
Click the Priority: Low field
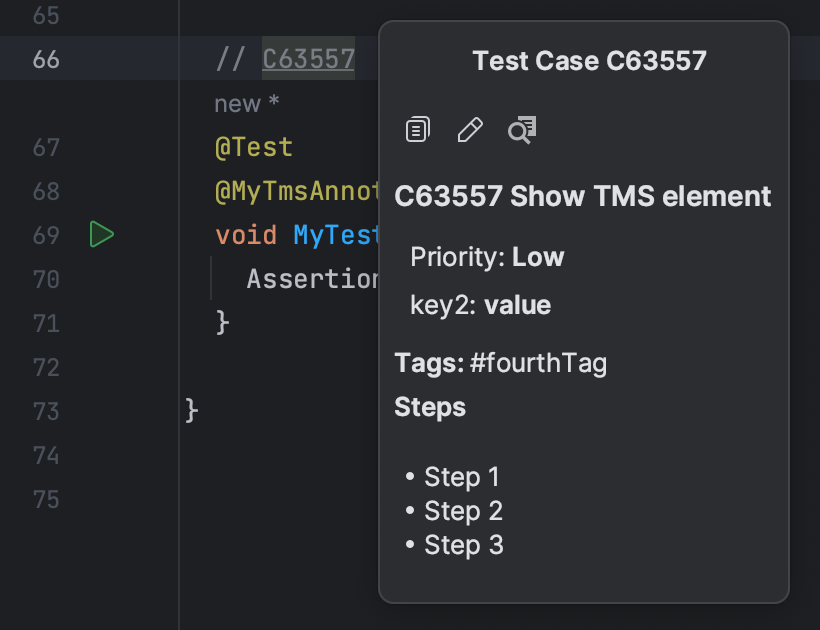point(486,256)
